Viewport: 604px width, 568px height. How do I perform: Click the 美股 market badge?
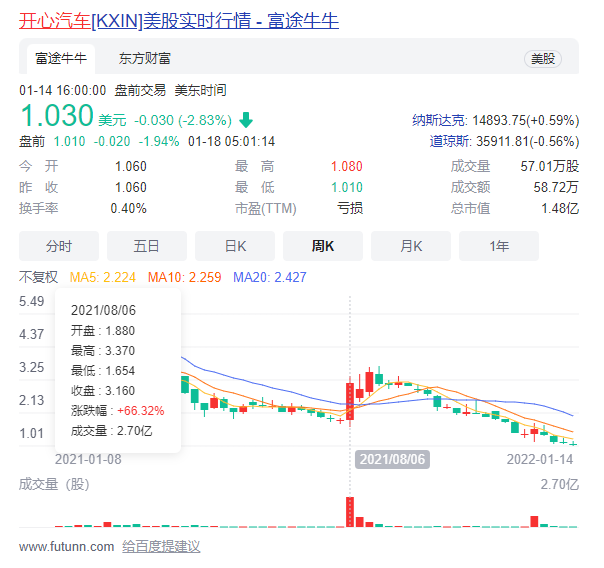click(x=543, y=59)
